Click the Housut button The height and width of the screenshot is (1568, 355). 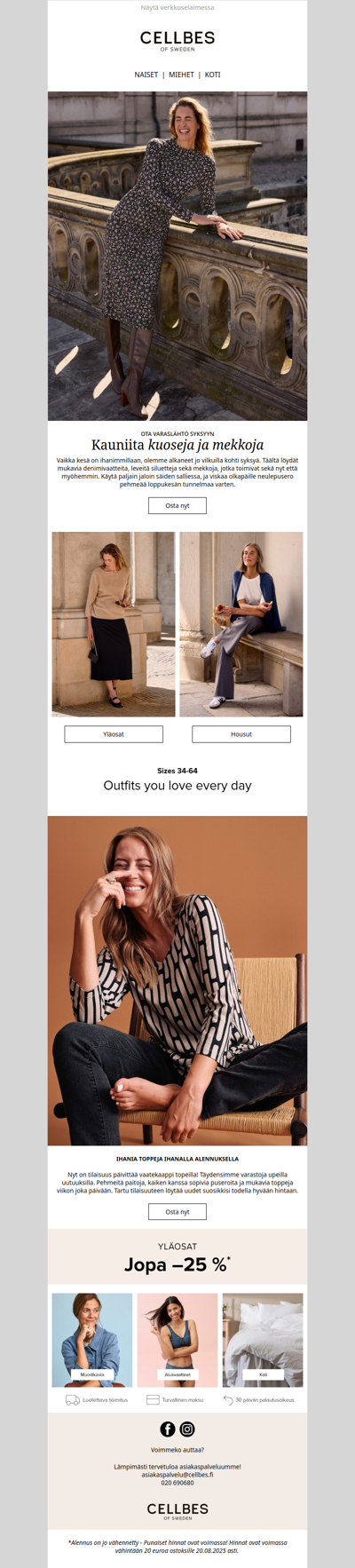[x=241, y=734]
